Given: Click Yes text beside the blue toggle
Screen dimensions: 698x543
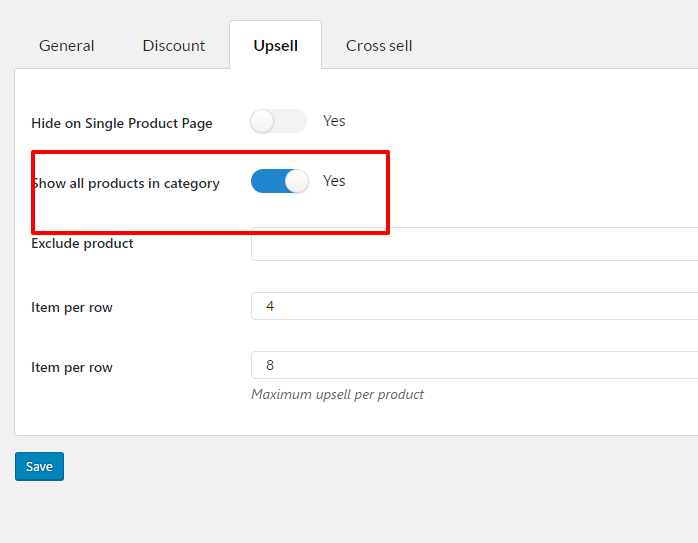Looking at the screenshot, I should 334,181.
